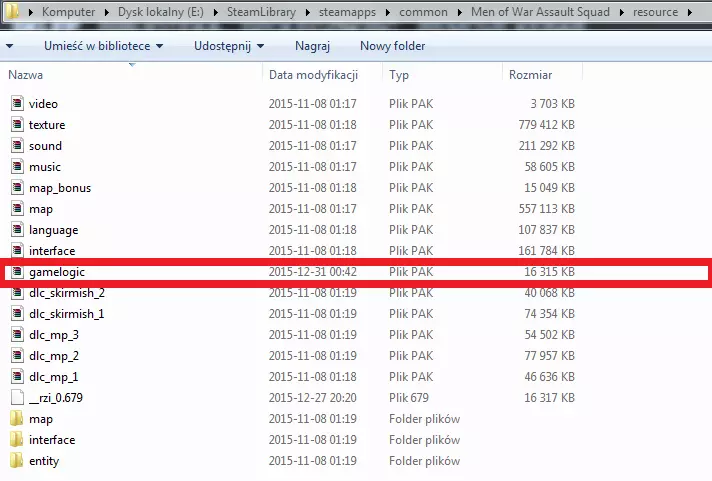Select the __rzi_0.679 file name

pyautogui.click(x=56, y=398)
